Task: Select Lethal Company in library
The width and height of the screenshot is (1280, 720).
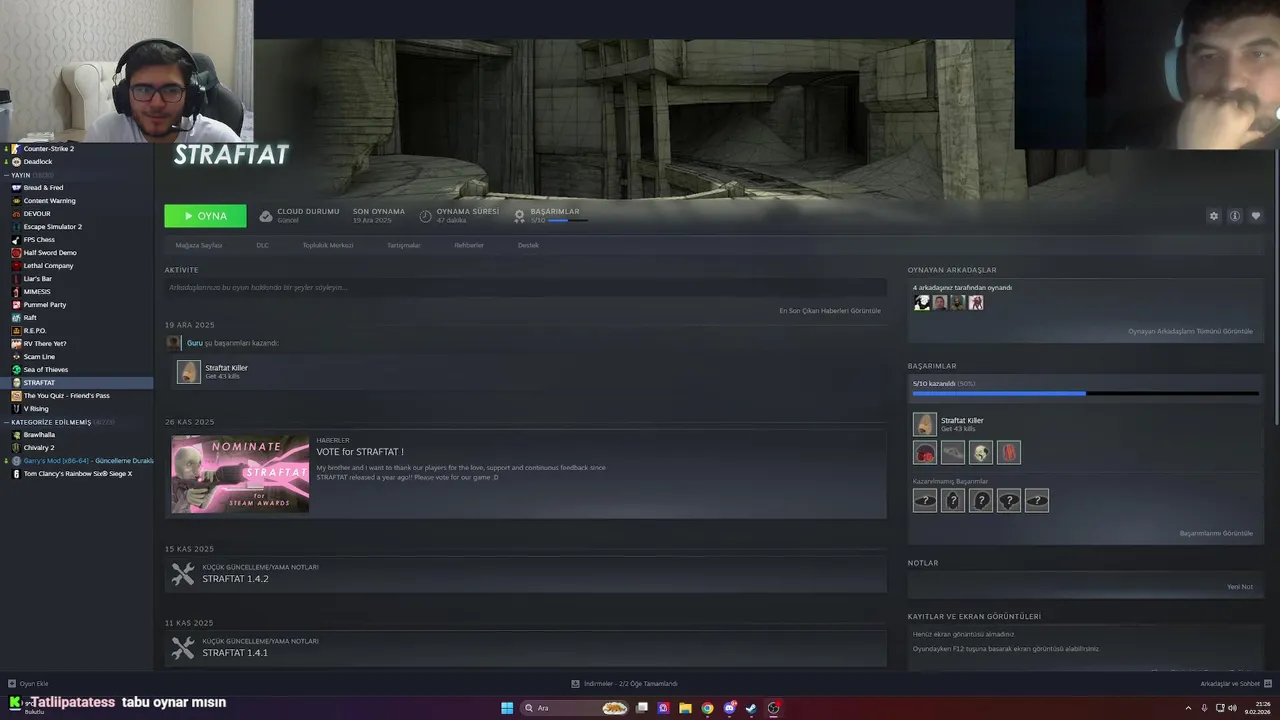Action: coord(48,266)
